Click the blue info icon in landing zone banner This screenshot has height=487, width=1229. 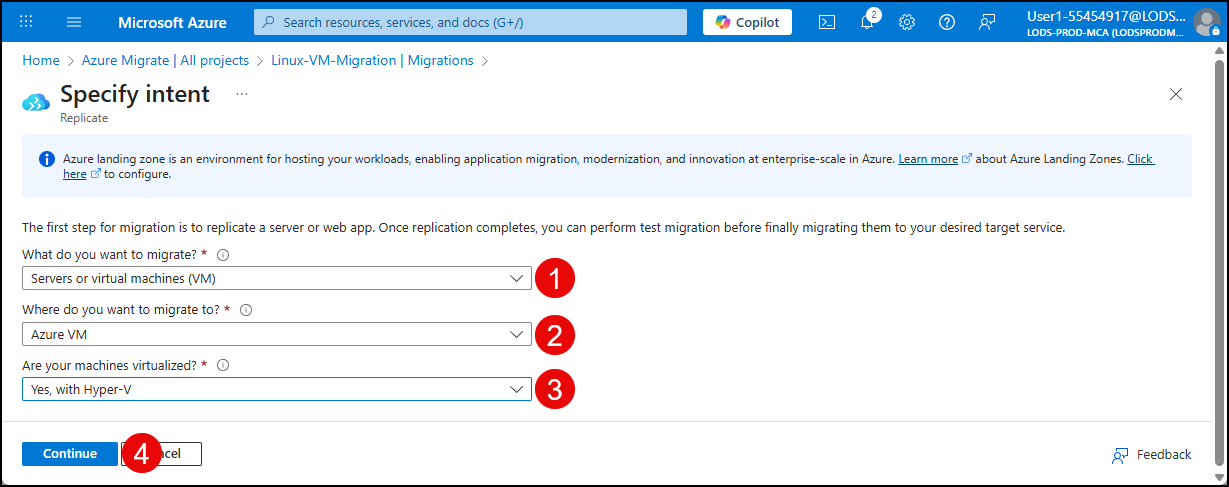click(x=46, y=159)
